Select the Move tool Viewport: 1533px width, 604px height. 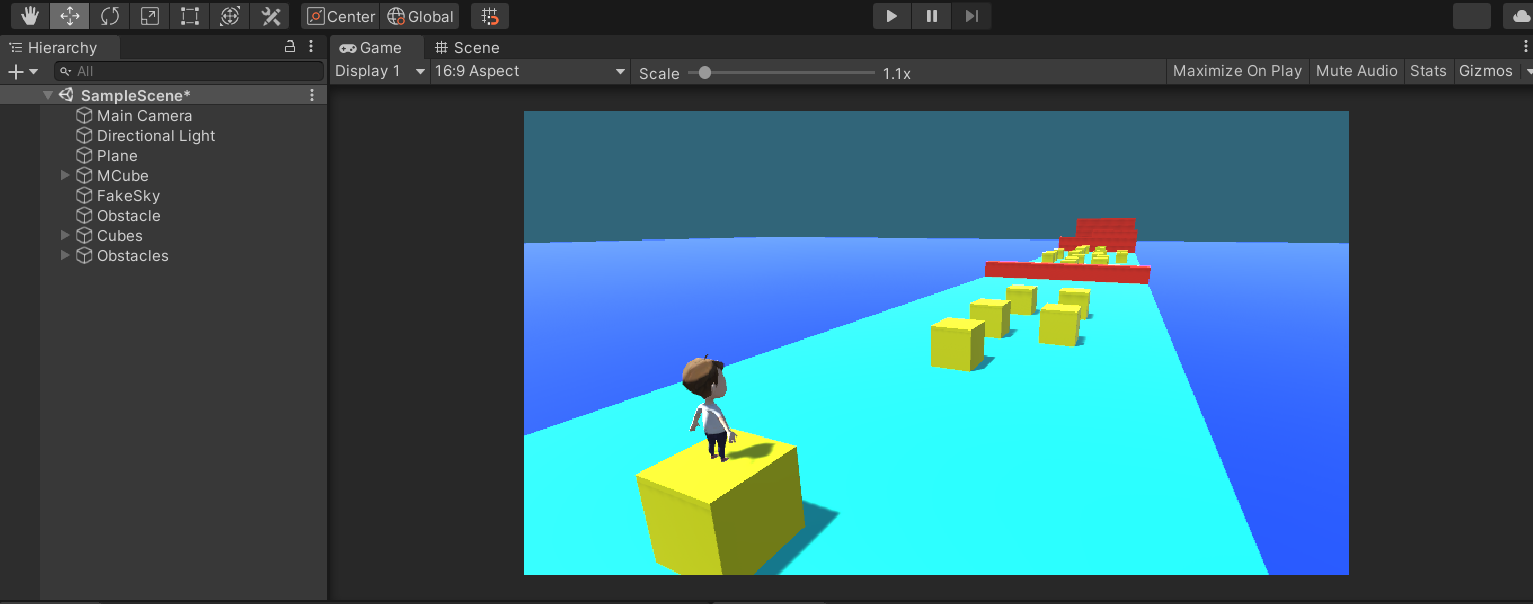tap(69, 16)
